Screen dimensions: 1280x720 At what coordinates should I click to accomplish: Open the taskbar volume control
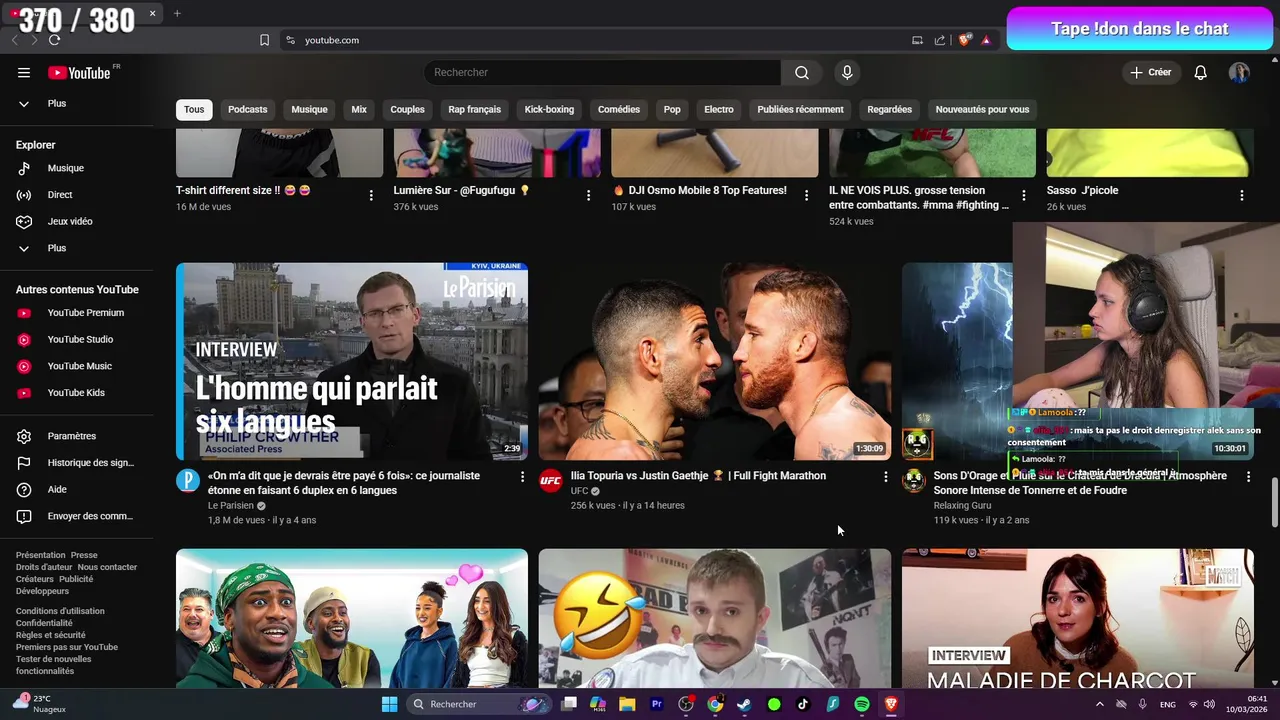[1209, 704]
